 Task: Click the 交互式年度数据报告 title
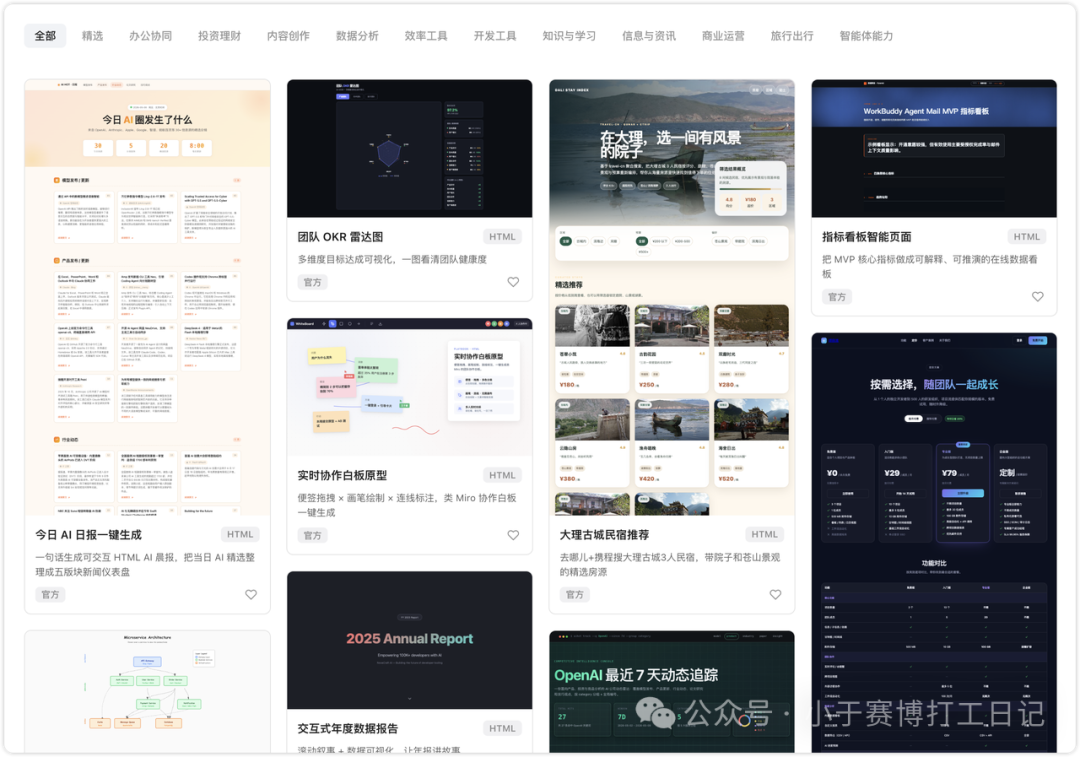(x=348, y=729)
